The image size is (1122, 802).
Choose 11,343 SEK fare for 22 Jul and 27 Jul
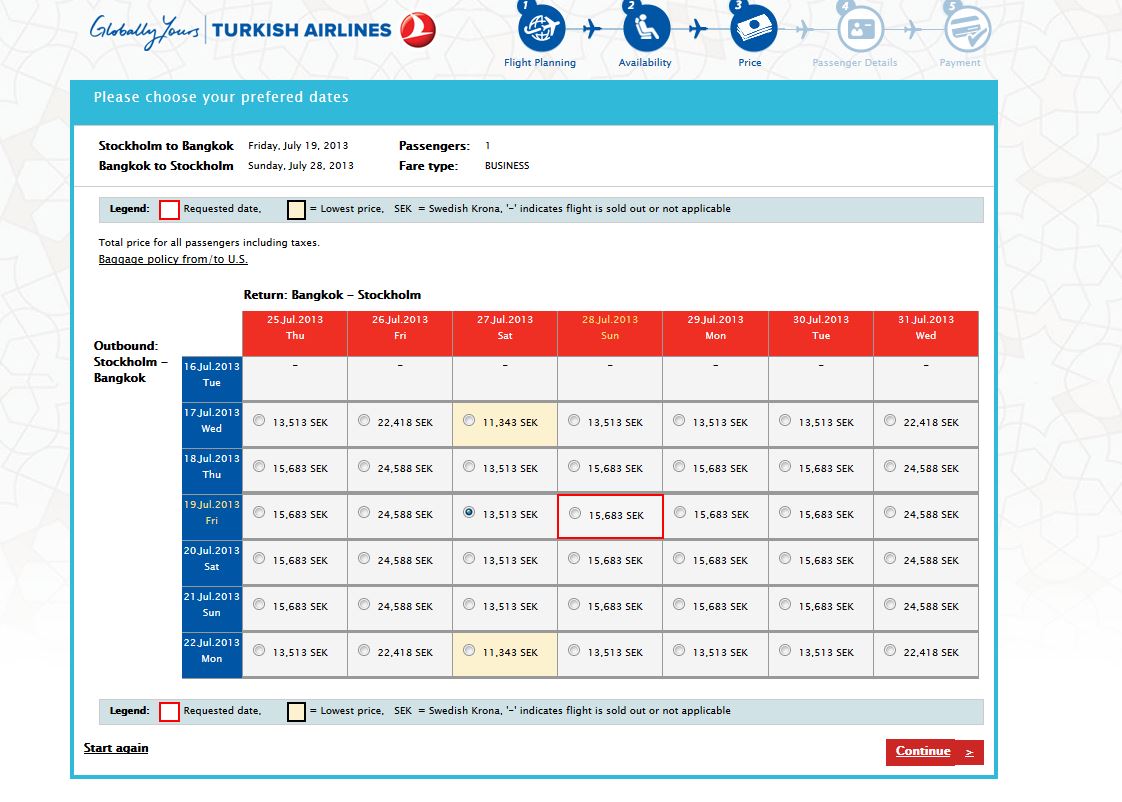[470, 651]
